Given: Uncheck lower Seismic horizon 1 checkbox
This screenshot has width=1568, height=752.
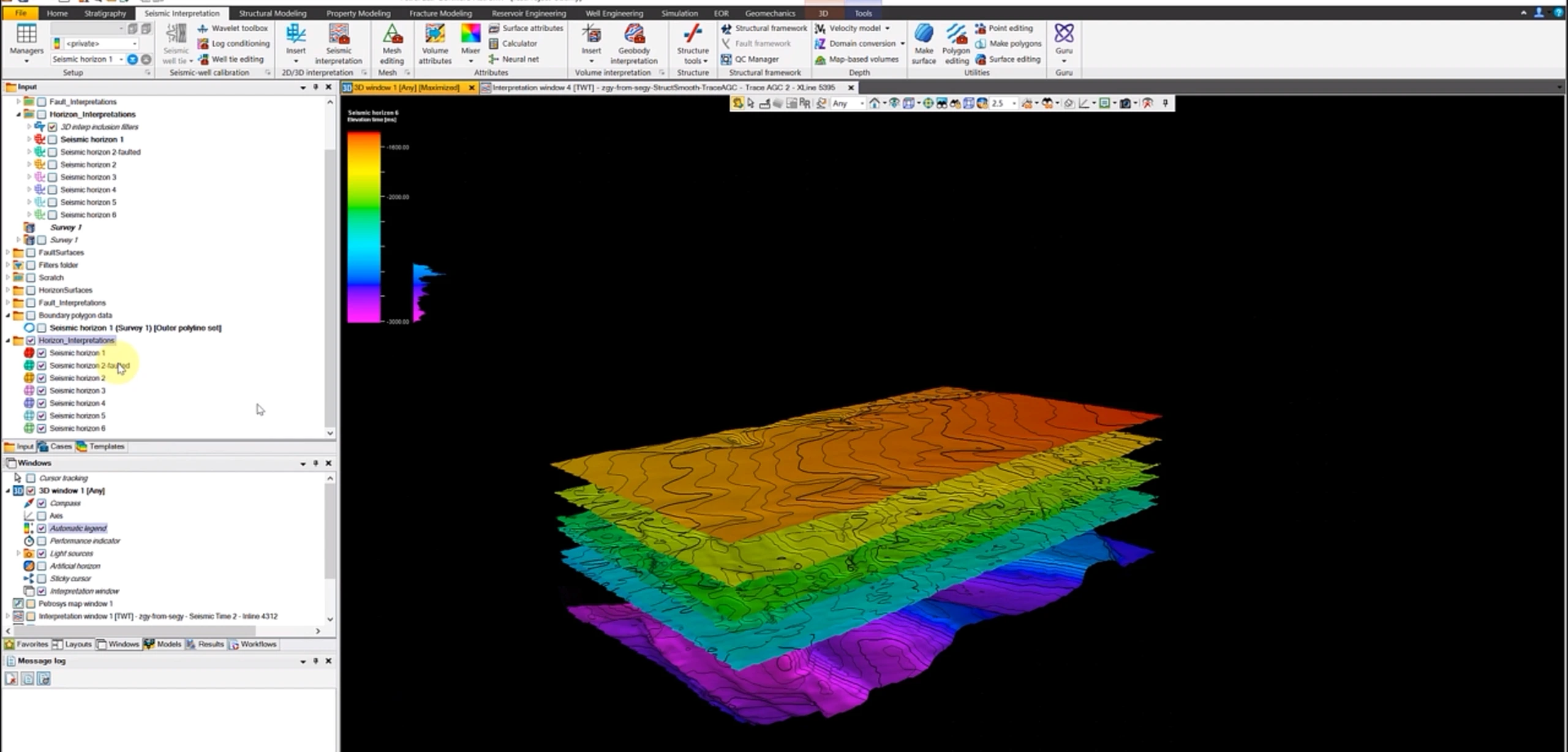Looking at the screenshot, I should click(42, 353).
